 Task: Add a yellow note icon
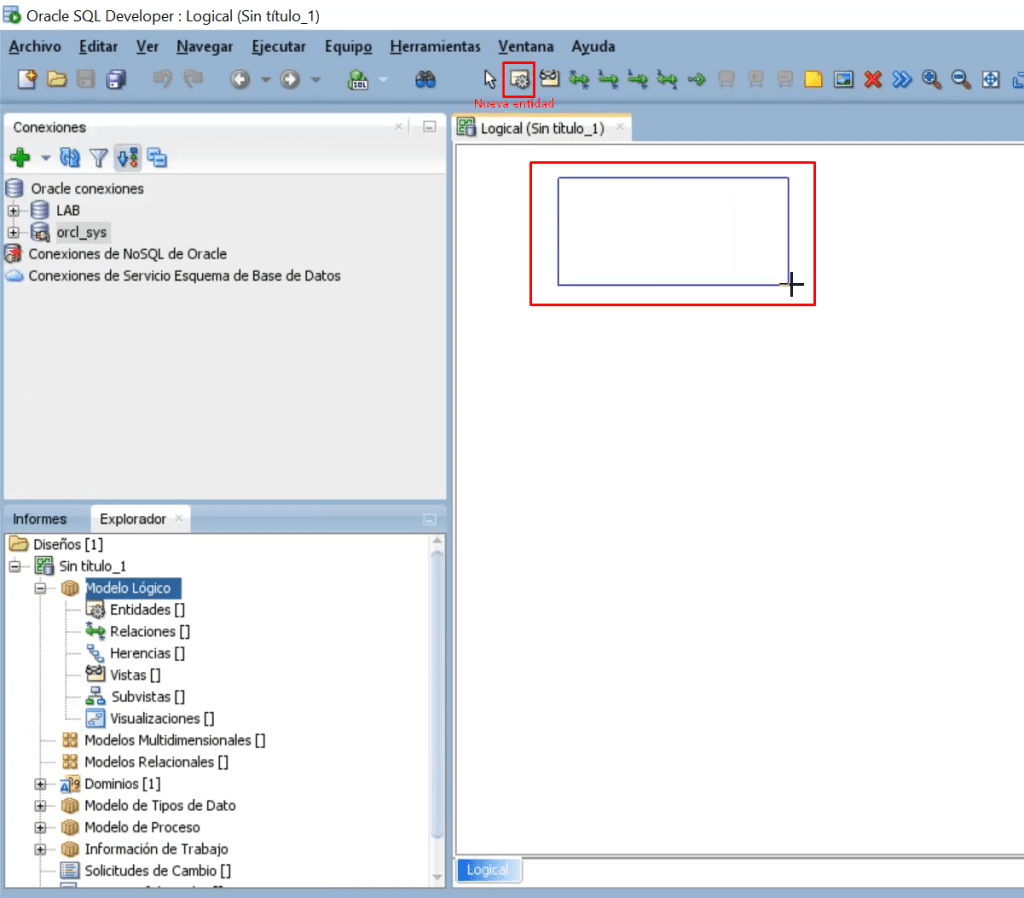(x=813, y=80)
